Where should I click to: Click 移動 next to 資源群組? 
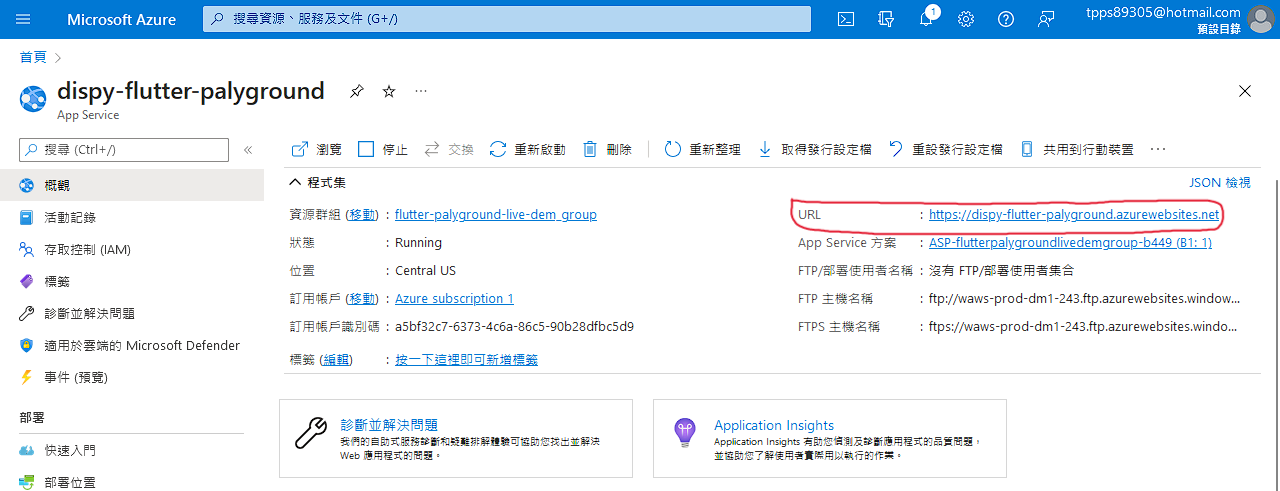(363, 214)
